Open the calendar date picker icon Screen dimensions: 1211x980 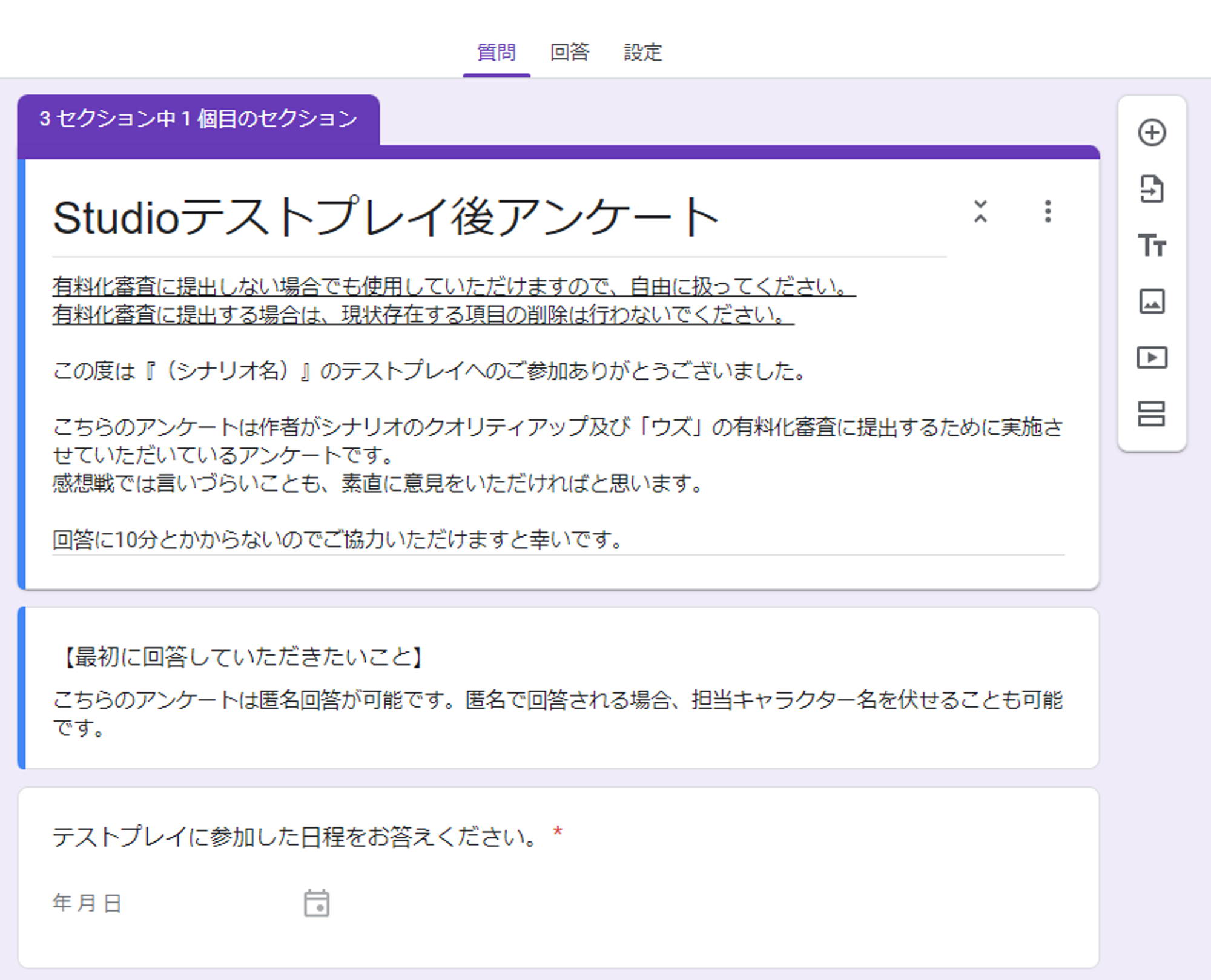pyautogui.click(x=316, y=903)
